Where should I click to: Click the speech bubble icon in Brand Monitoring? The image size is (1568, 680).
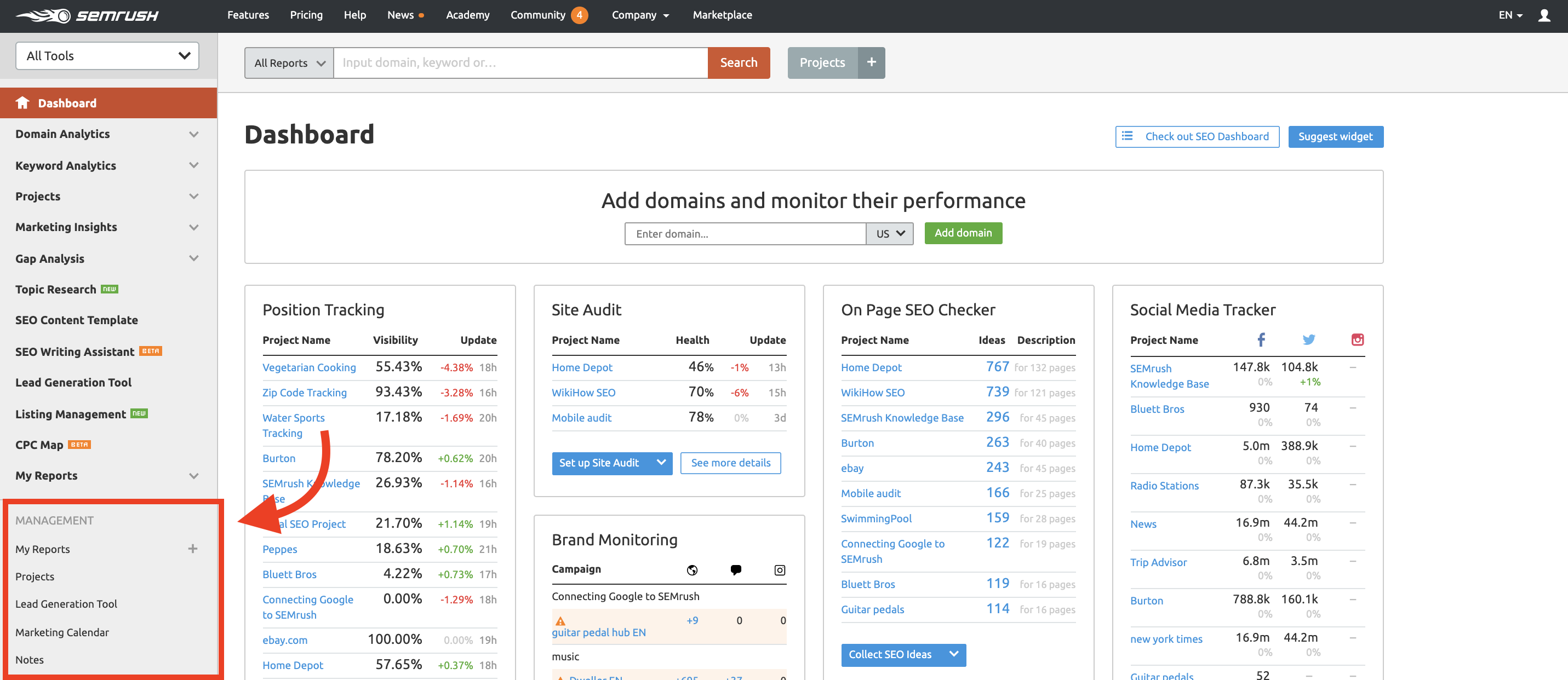(x=736, y=570)
